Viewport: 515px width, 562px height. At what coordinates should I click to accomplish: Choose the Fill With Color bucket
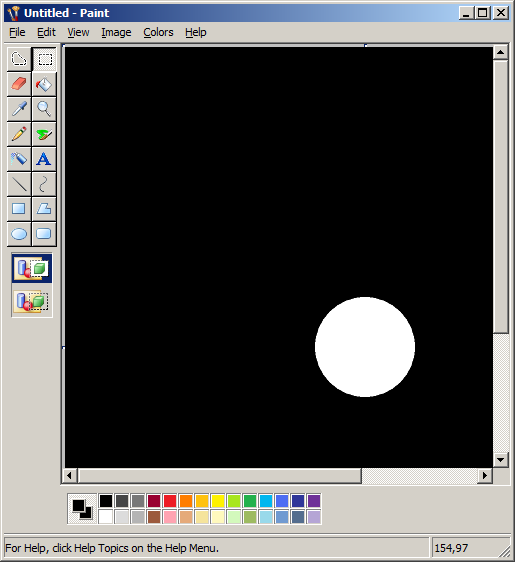click(x=44, y=84)
